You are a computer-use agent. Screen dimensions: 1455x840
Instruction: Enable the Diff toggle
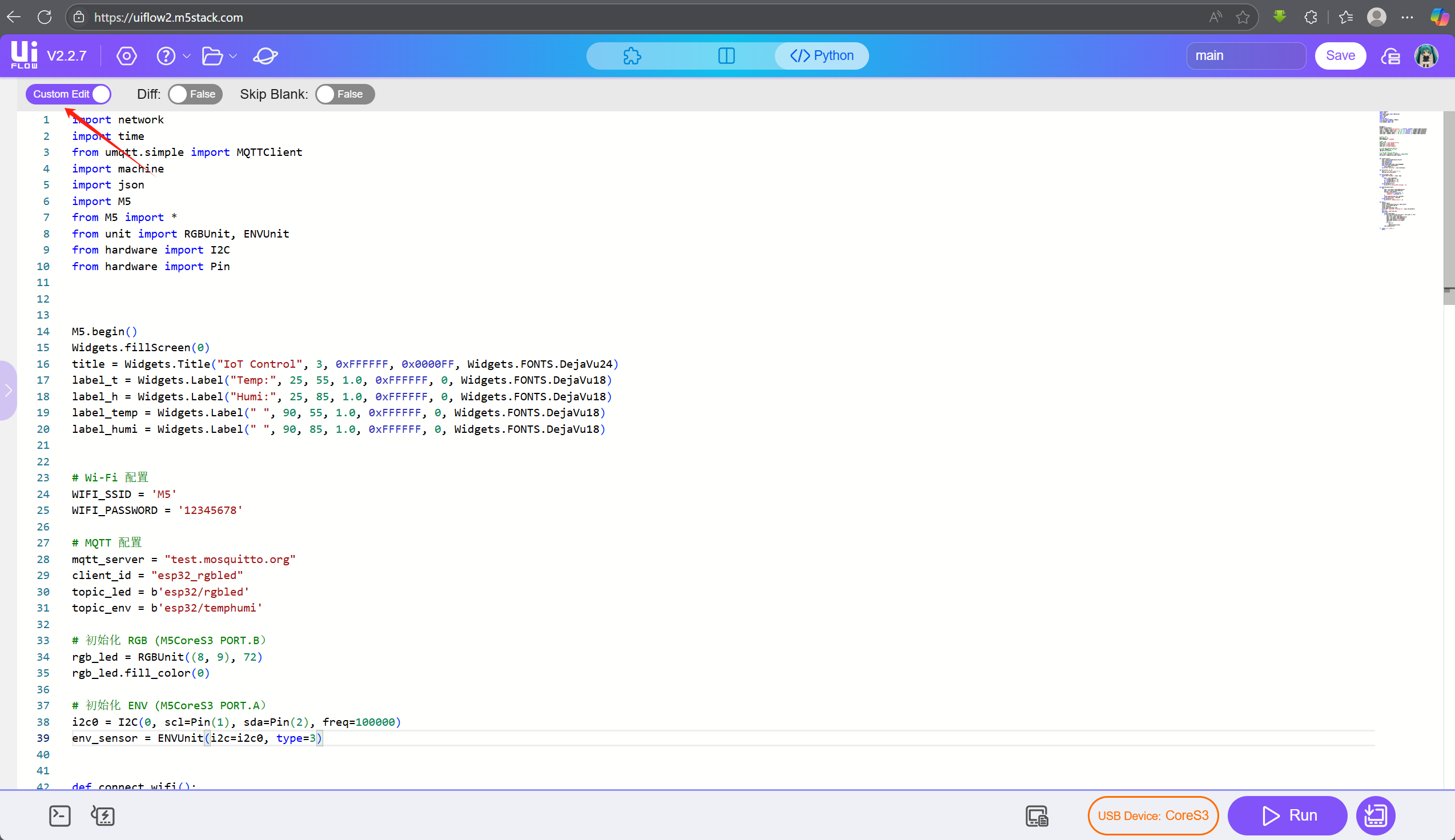click(195, 94)
